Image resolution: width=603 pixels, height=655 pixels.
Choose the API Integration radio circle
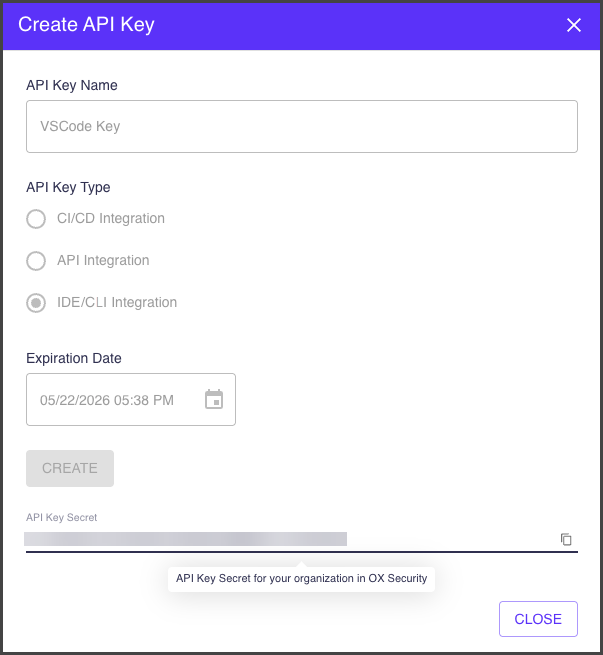(36, 261)
